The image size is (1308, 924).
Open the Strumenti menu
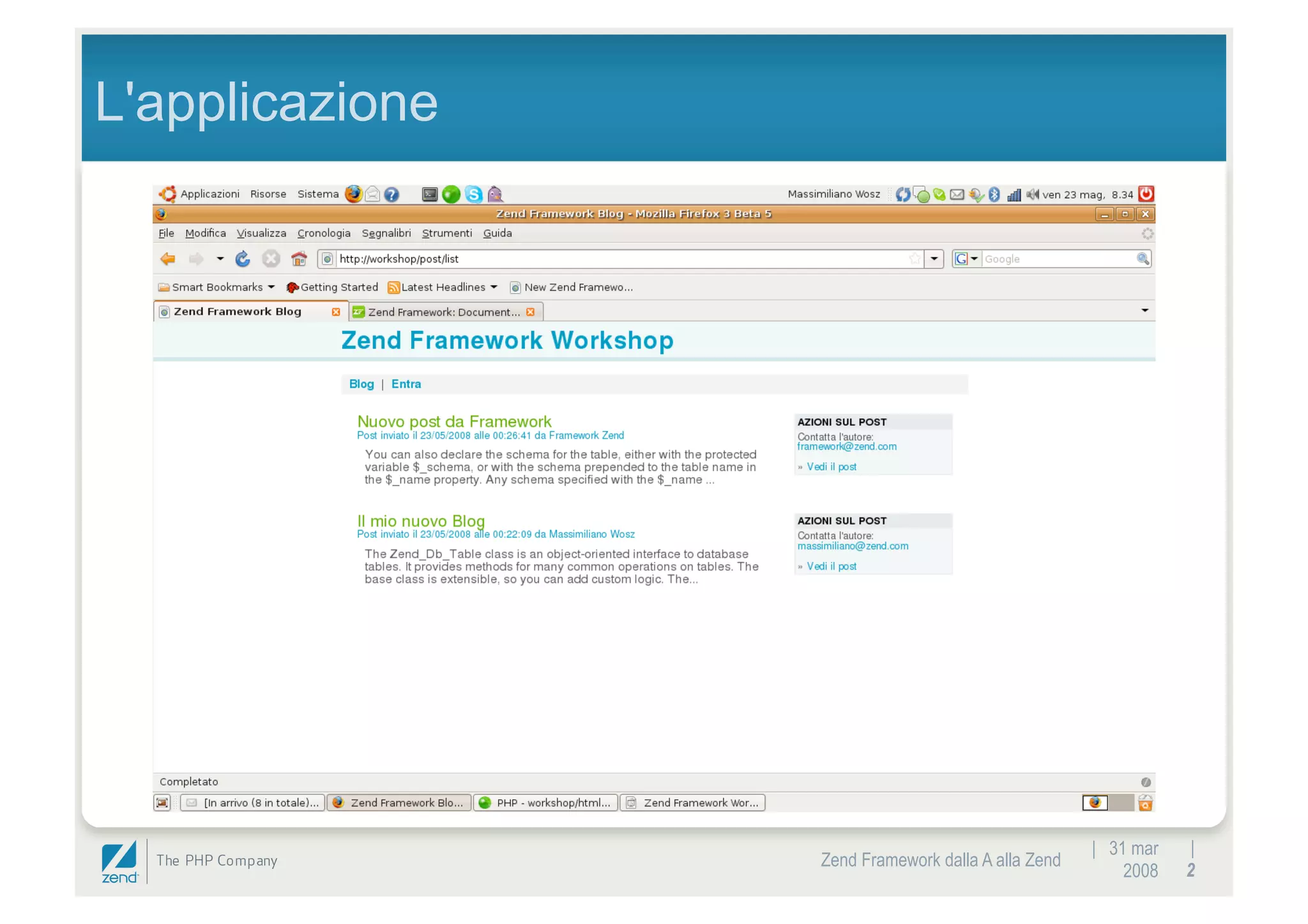tap(447, 233)
